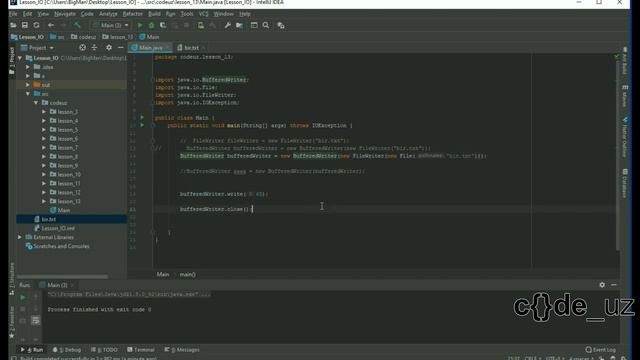The width and height of the screenshot is (640, 360).
Task: Open the VCS menu
Action: coord(203,14)
